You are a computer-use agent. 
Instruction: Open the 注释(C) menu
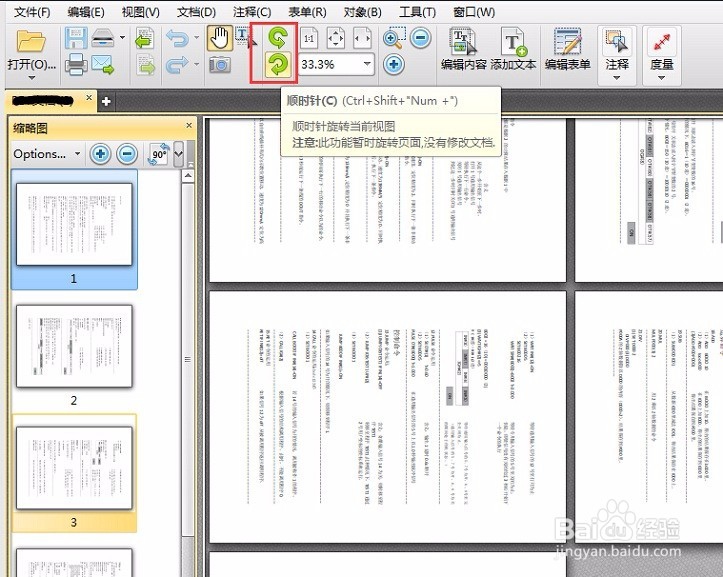(252, 12)
